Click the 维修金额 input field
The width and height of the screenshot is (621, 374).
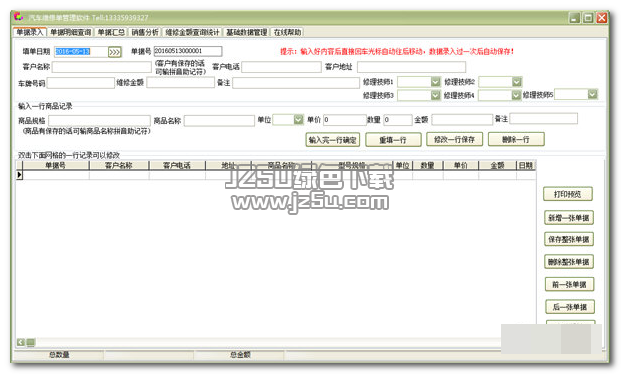click(x=181, y=82)
